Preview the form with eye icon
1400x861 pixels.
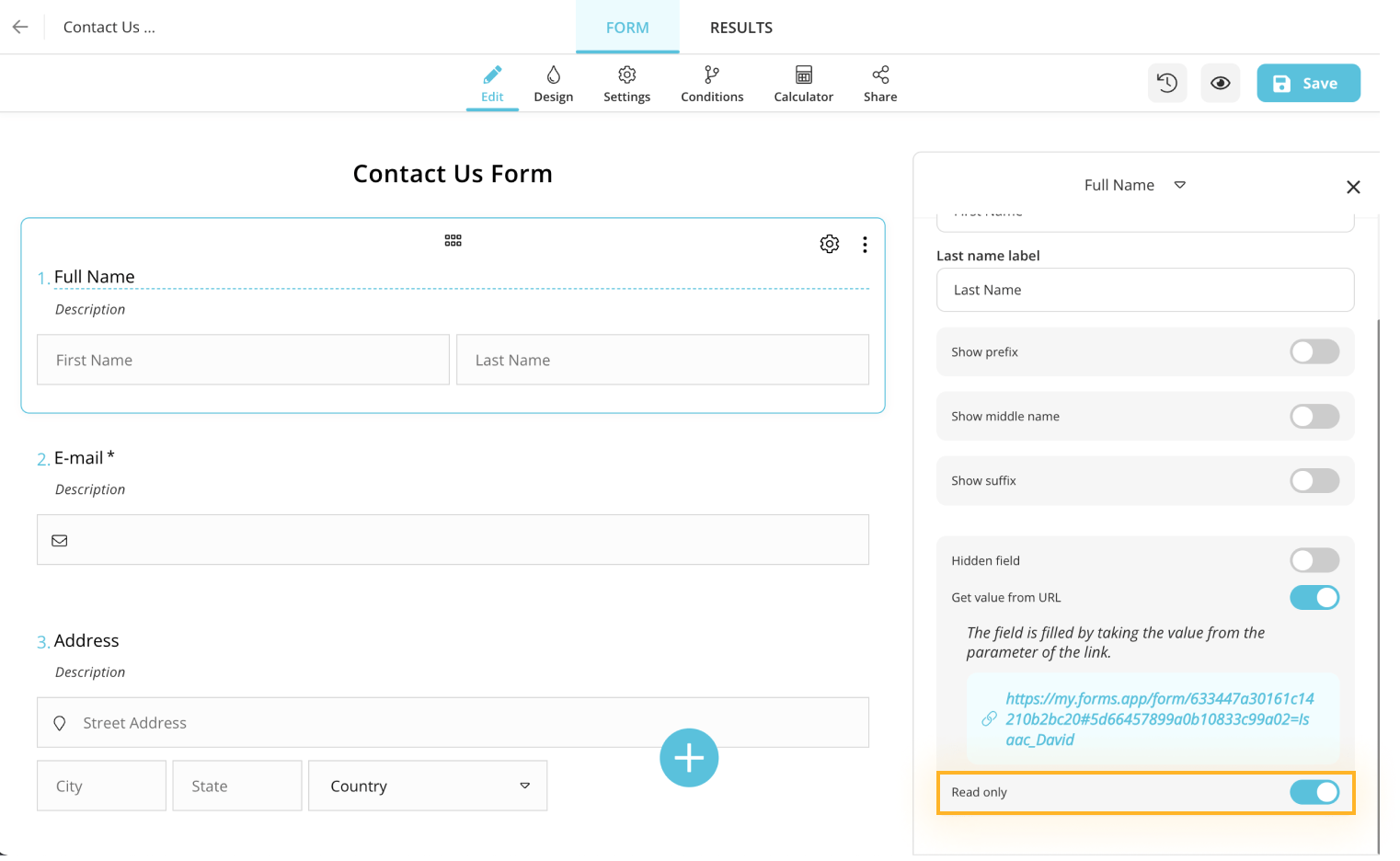tap(1221, 83)
